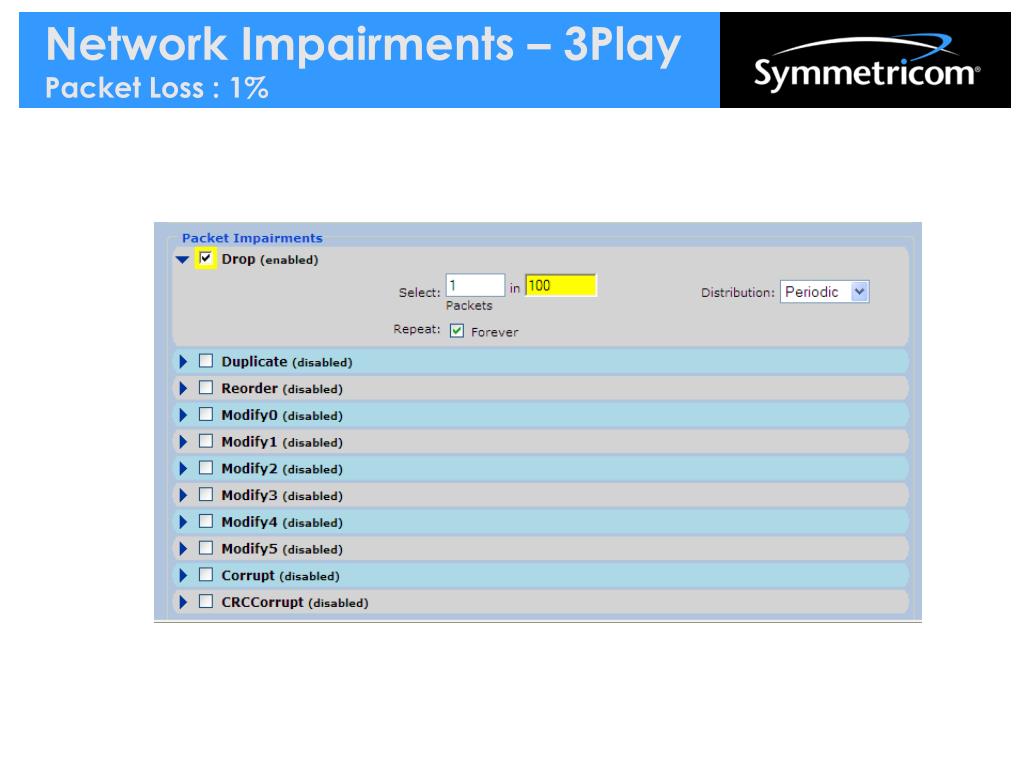Expand the Modify2 impairment section
This screenshot has width=1024, height=768.
(183, 468)
